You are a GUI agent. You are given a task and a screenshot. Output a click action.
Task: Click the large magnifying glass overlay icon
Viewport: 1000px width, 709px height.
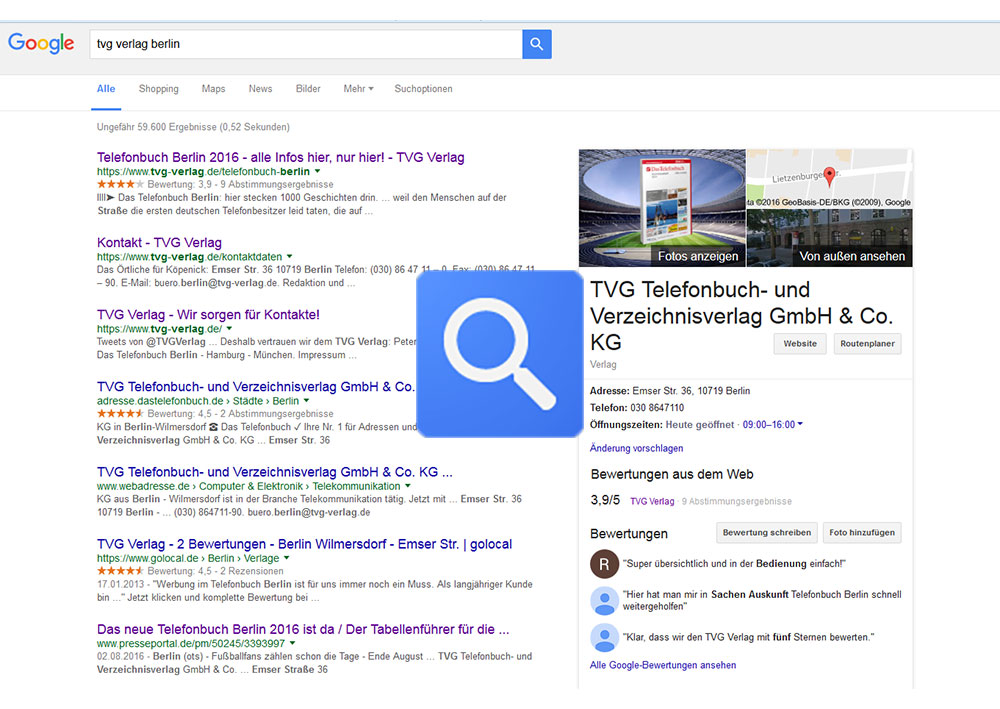[x=499, y=353]
